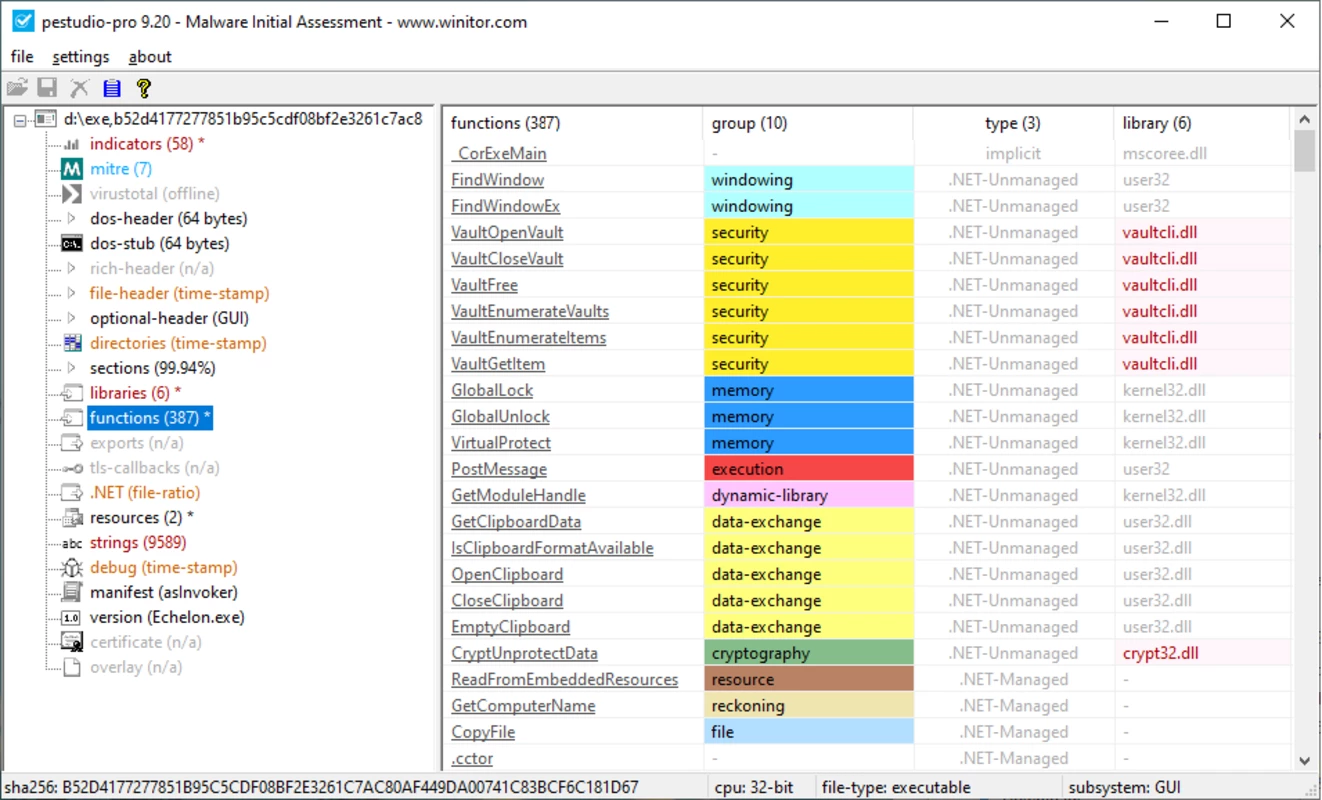Click the open file toolbar icon
This screenshot has height=800, width=1322.
17,88
